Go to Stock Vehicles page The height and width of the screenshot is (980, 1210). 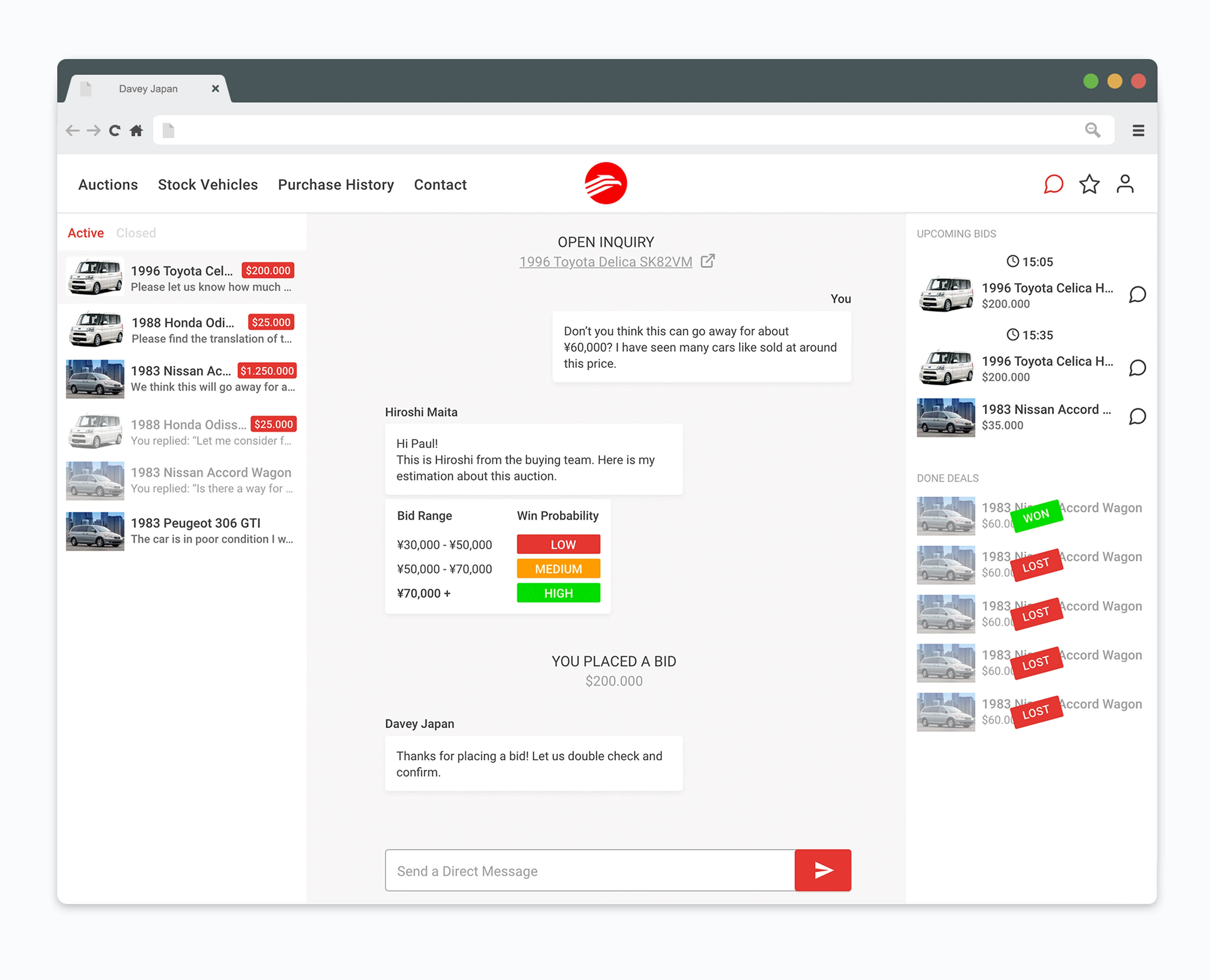[207, 185]
